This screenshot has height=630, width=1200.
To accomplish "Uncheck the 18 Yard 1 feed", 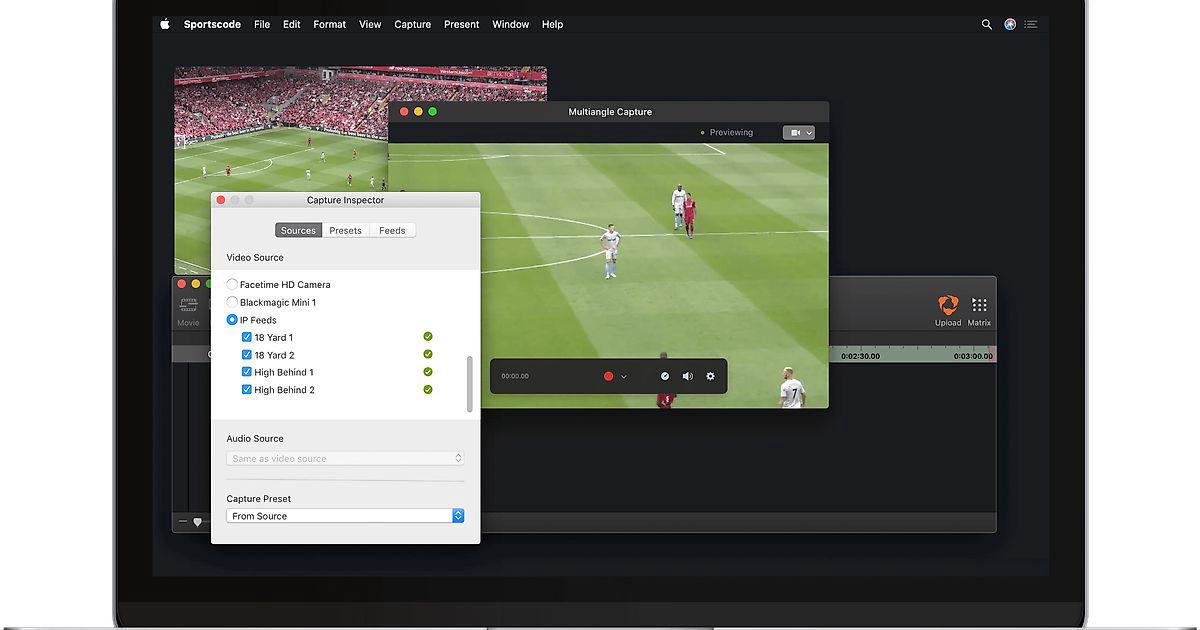I will tap(247, 337).
